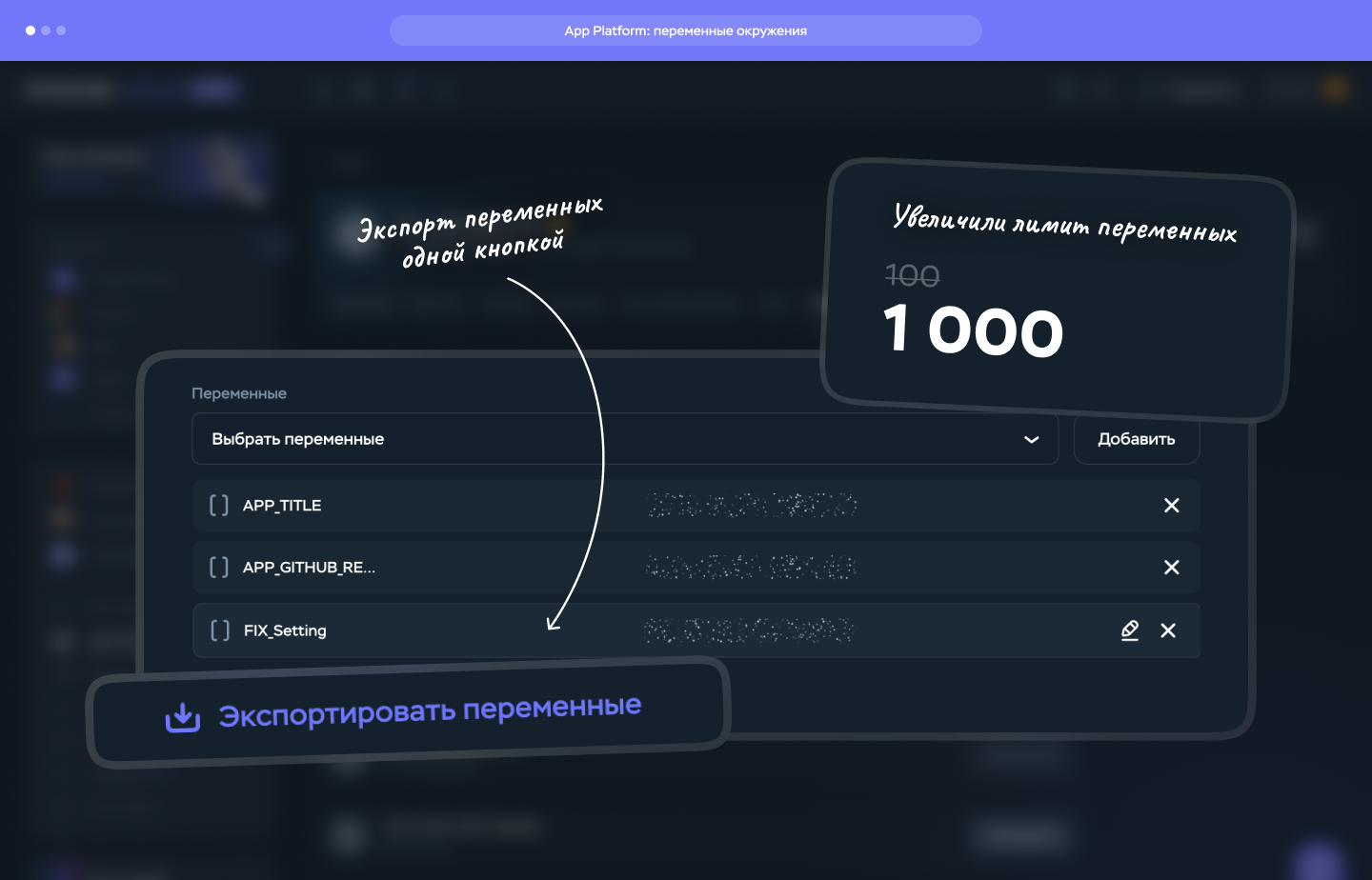Screen dimensions: 1372x880
Task: Click Экспортировать переменные button
Action: coord(408,713)
